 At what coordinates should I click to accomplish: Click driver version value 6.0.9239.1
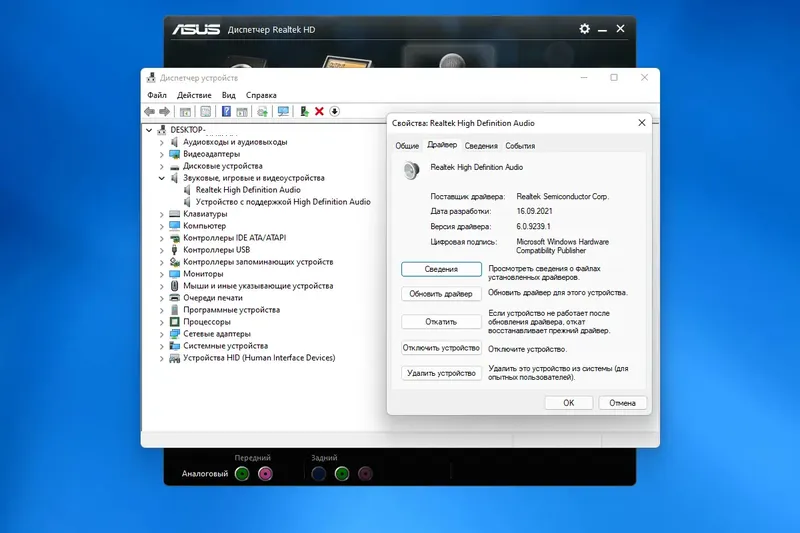(533, 226)
